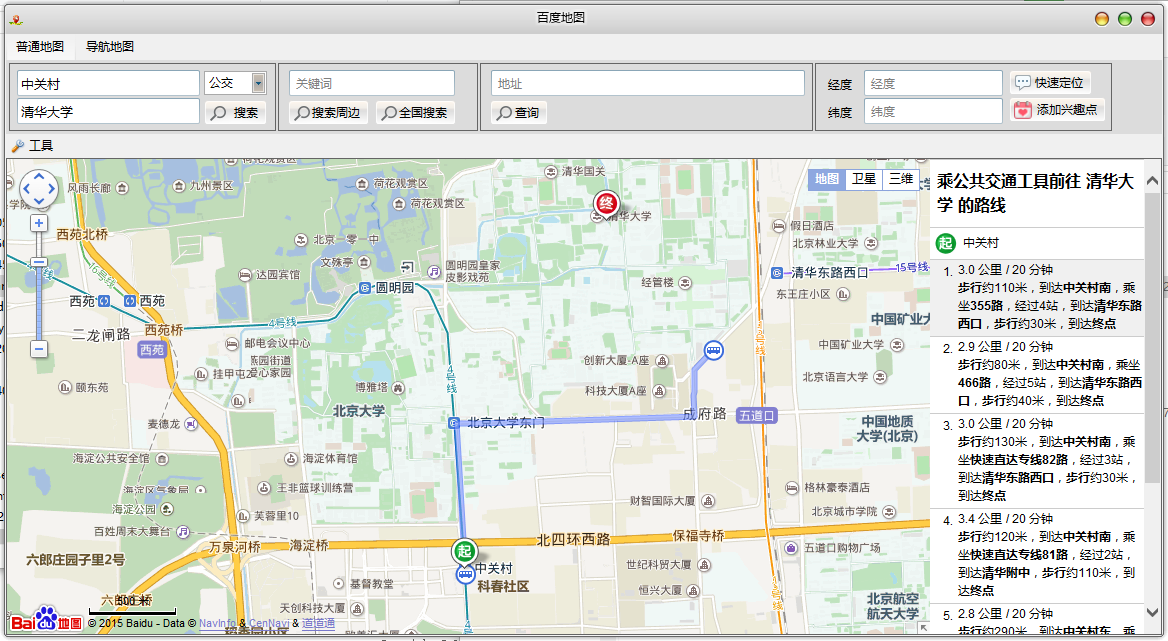Viewport: 1168px width, 641px height.
Task: Click the Baidu 地图 logo
Action: pyautogui.click(x=46, y=619)
